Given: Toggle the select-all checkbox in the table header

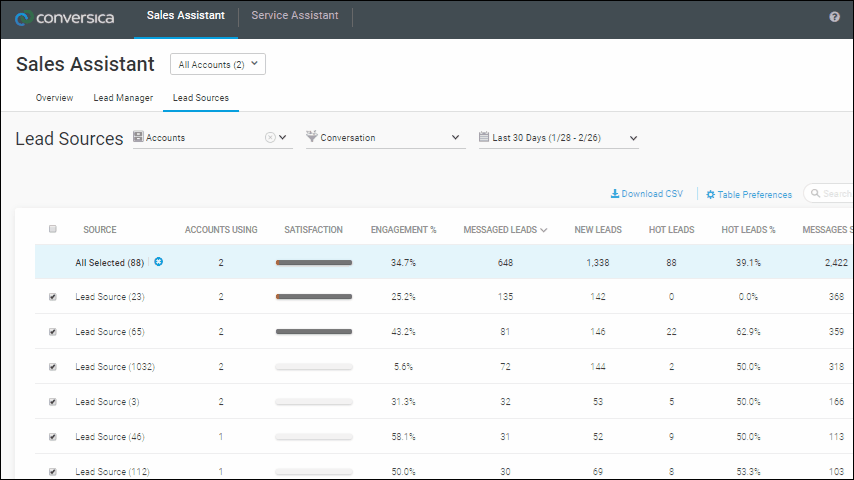Looking at the screenshot, I should point(53,229).
